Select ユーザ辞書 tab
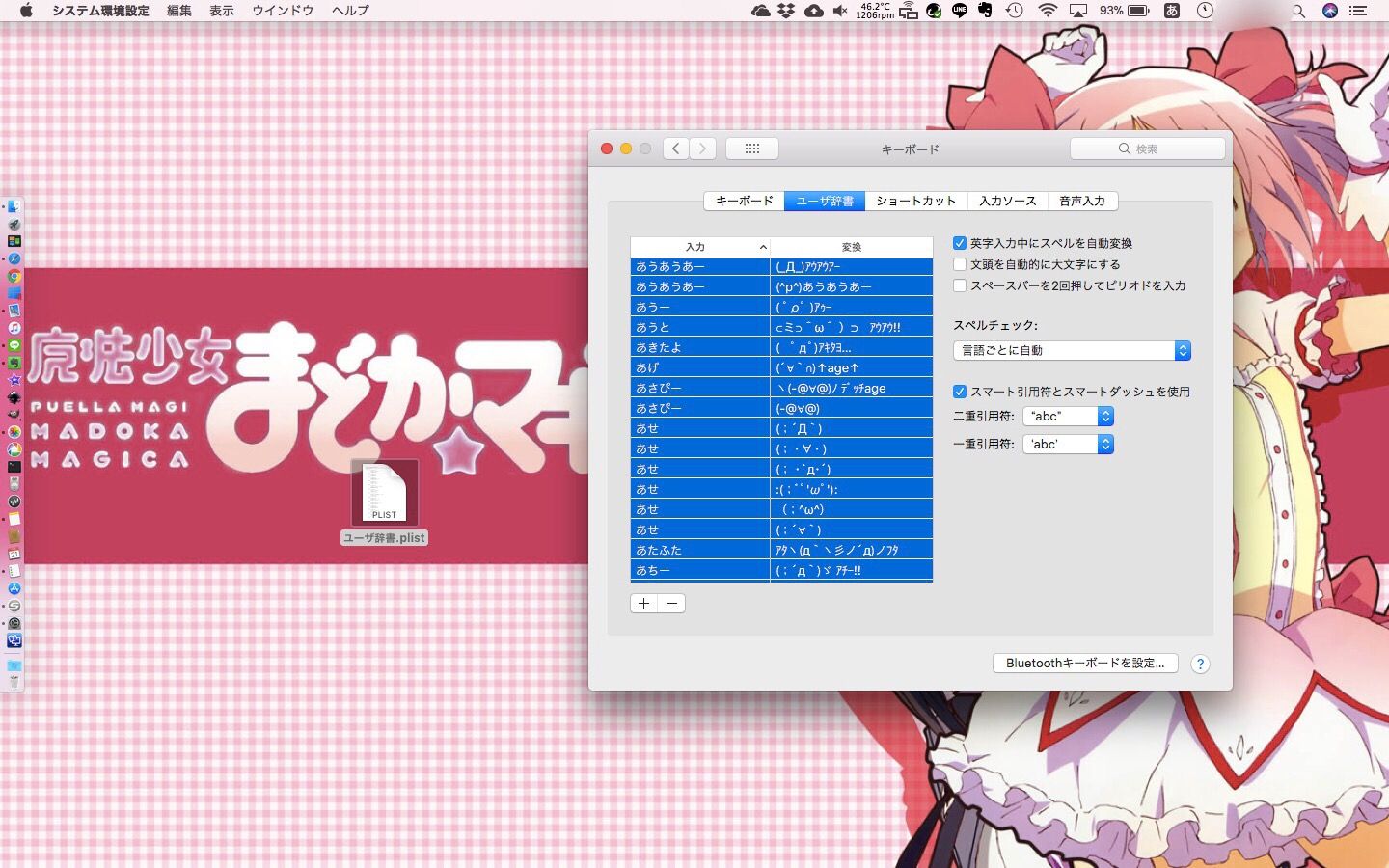Image resolution: width=1389 pixels, height=868 pixels. click(x=825, y=201)
